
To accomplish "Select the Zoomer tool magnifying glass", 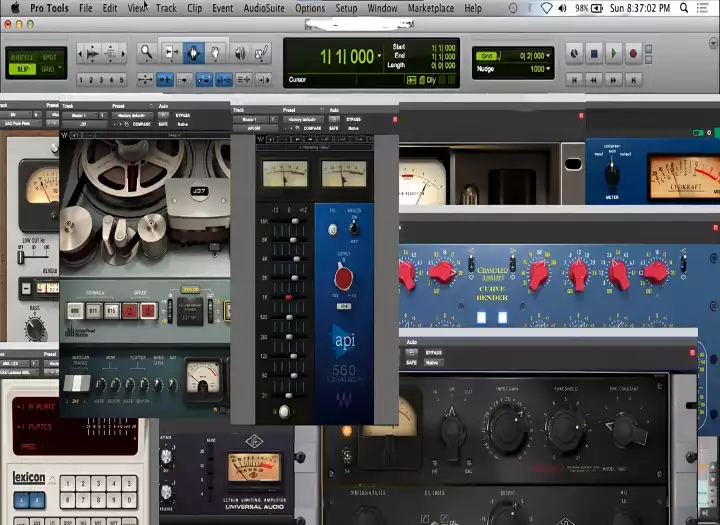I will (146, 53).
